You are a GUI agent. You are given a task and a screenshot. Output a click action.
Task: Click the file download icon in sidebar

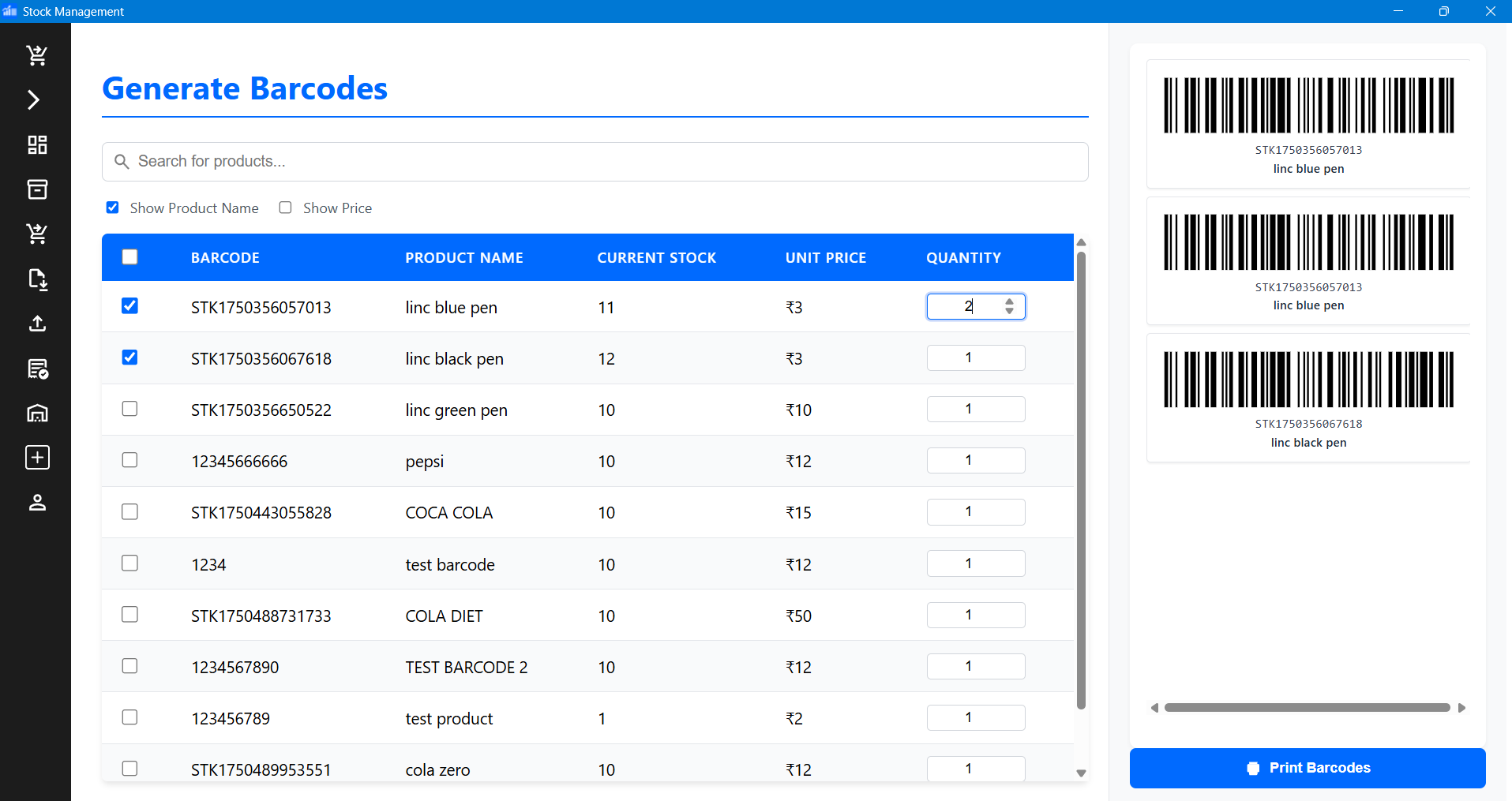pyautogui.click(x=37, y=279)
